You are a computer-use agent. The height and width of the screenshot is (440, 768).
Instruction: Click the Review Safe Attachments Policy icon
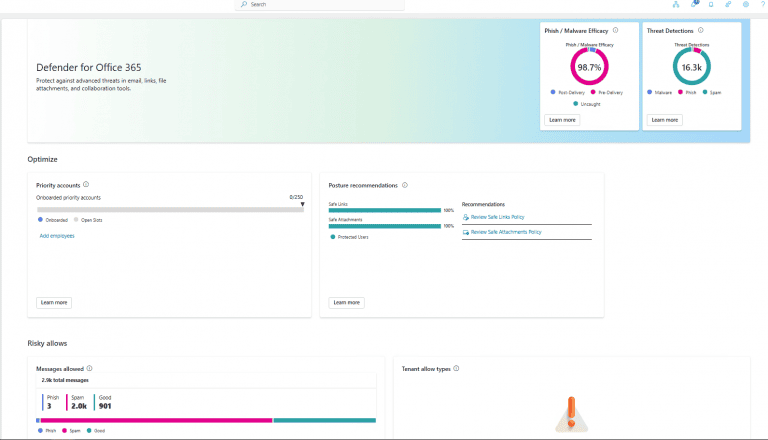coord(466,232)
